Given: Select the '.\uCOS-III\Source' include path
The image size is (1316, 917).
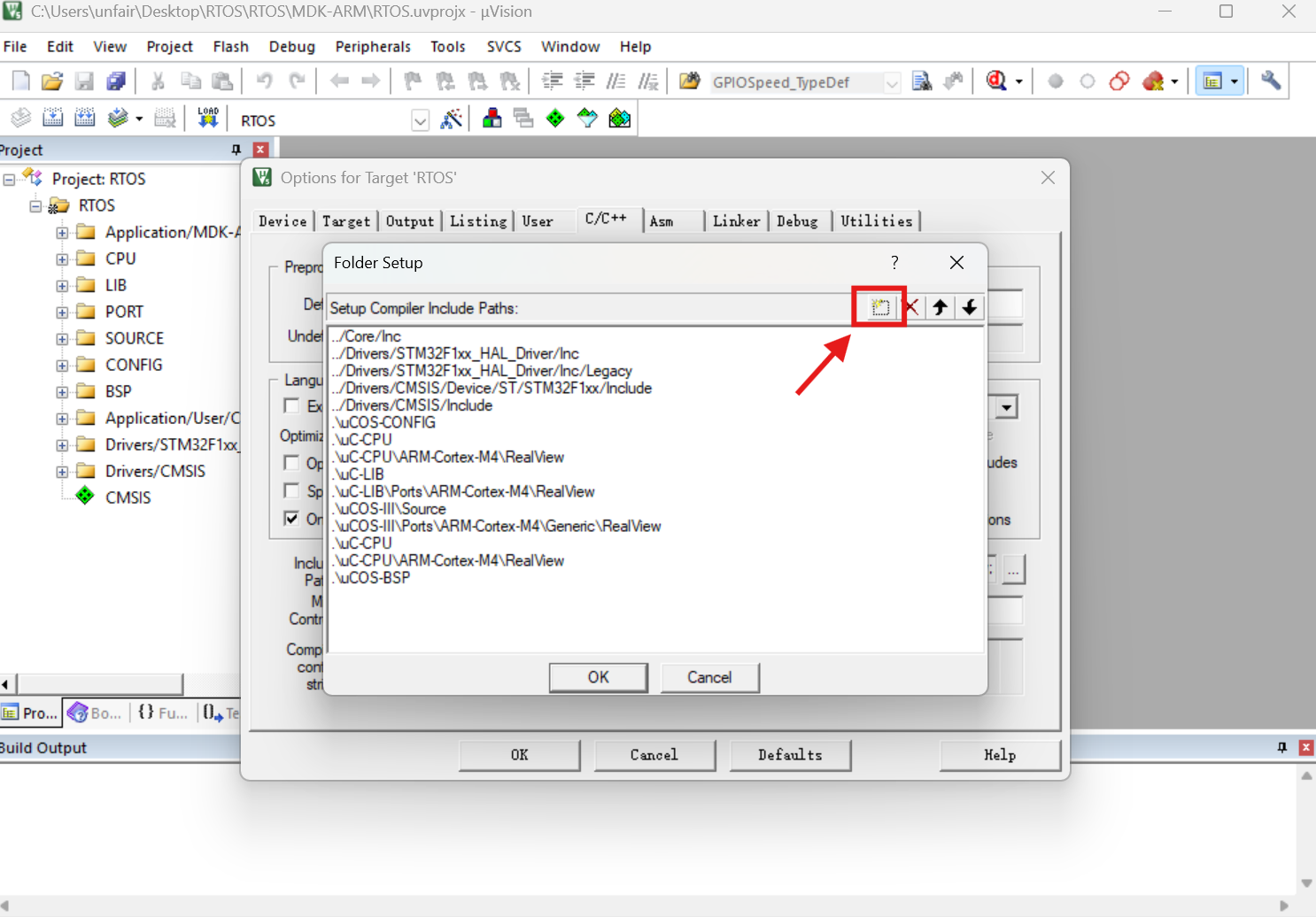Looking at the screenshot, I should tap(390, 509).
